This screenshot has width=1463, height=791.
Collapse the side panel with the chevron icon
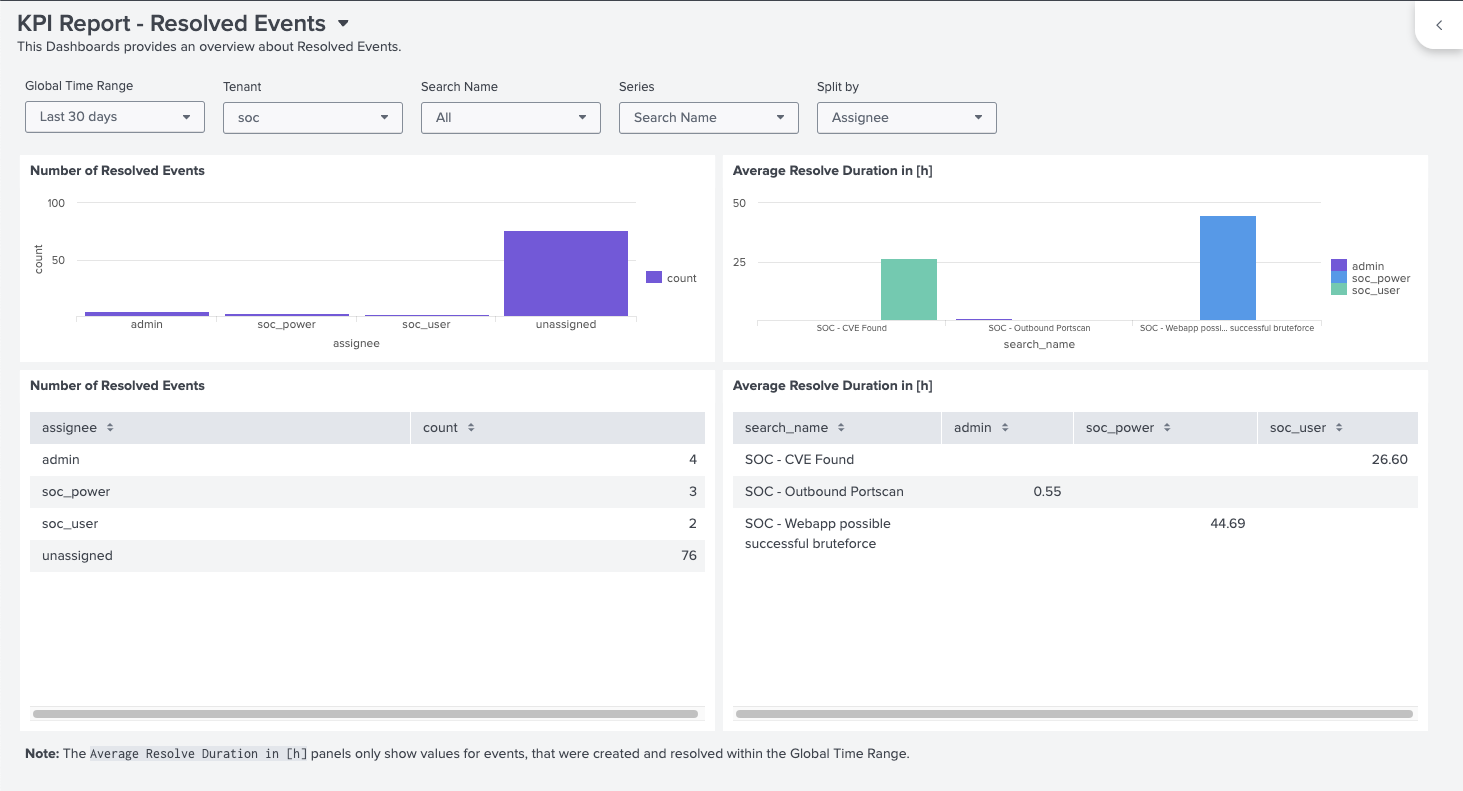point(1438,24)
